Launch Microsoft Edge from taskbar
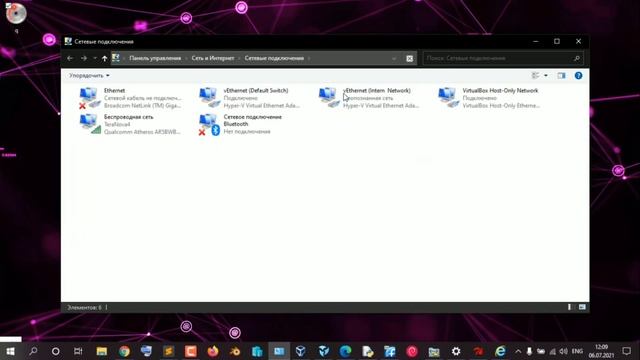Viewport: 640px width, 360px height. pyautogui.click(x=345, y=351)
